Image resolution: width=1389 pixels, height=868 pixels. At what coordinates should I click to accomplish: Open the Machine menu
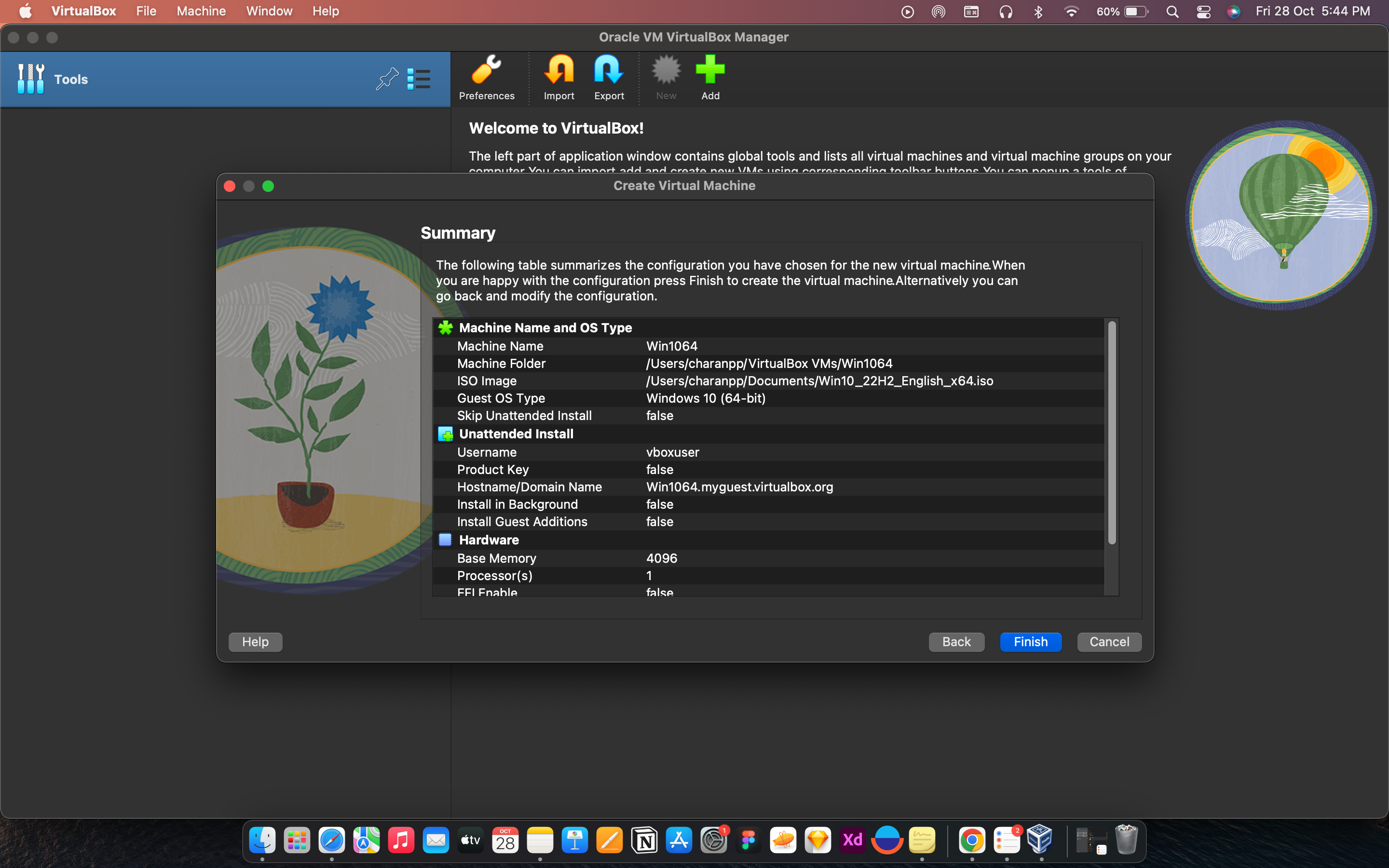(x=201, y=12)
